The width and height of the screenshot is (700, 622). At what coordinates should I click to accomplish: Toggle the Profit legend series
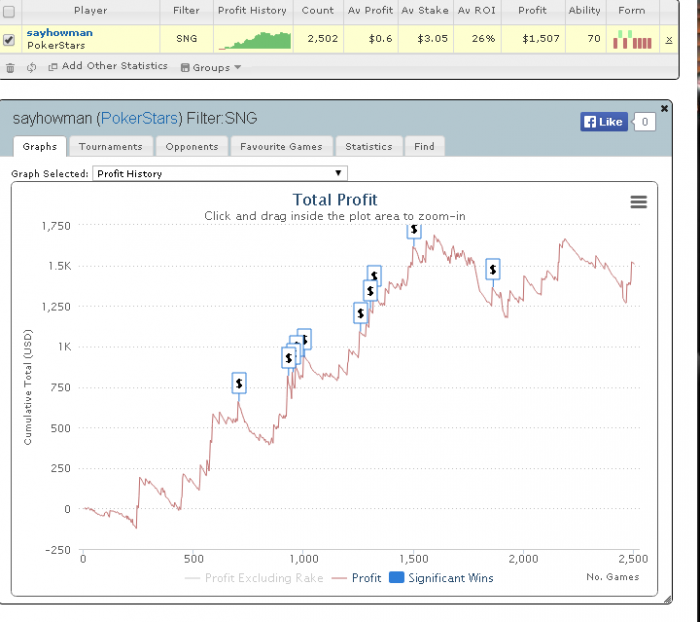(x=356, y=578)
